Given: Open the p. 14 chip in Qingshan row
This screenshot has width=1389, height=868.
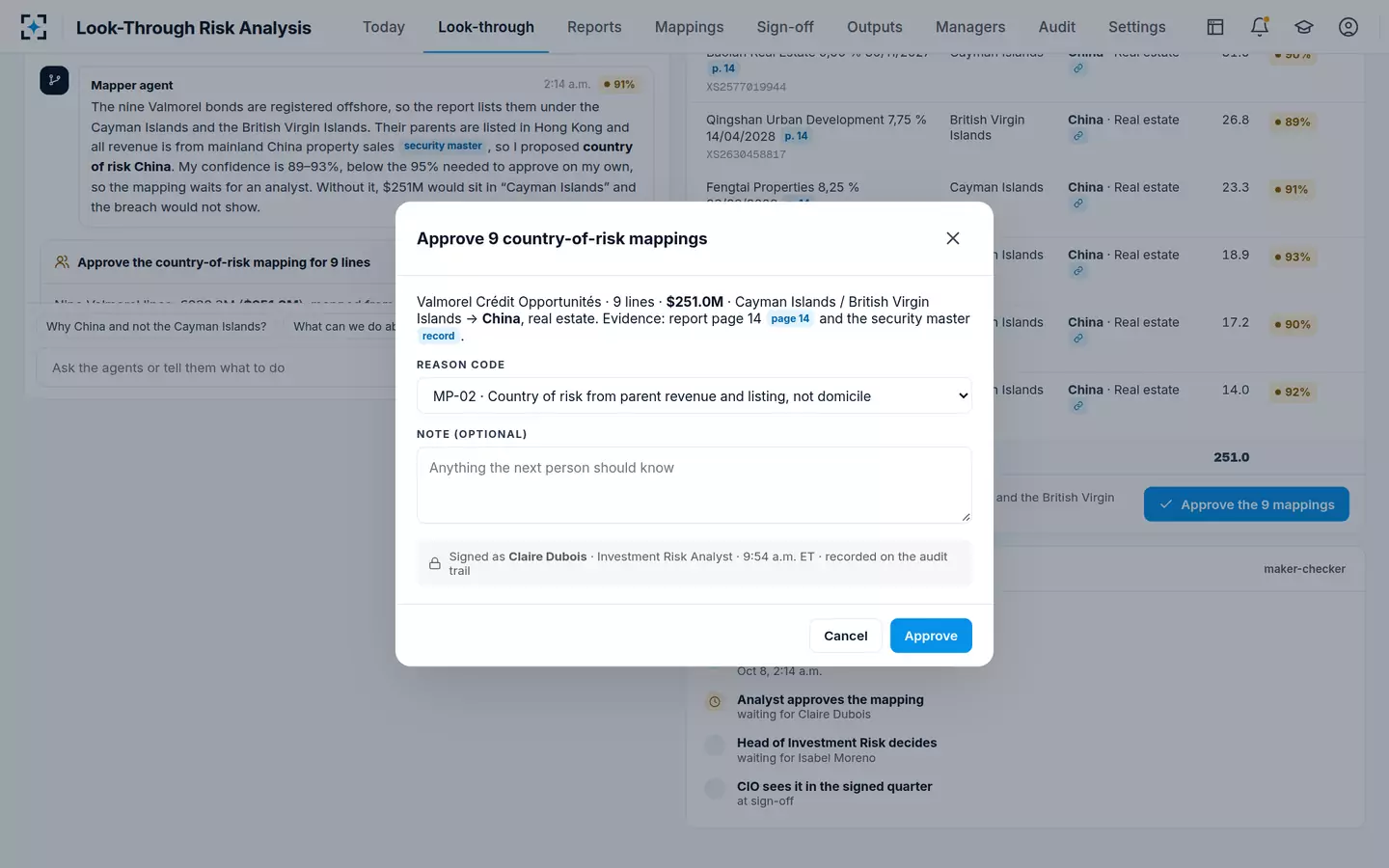Looking at the screenshot, I should click(796, 136).
